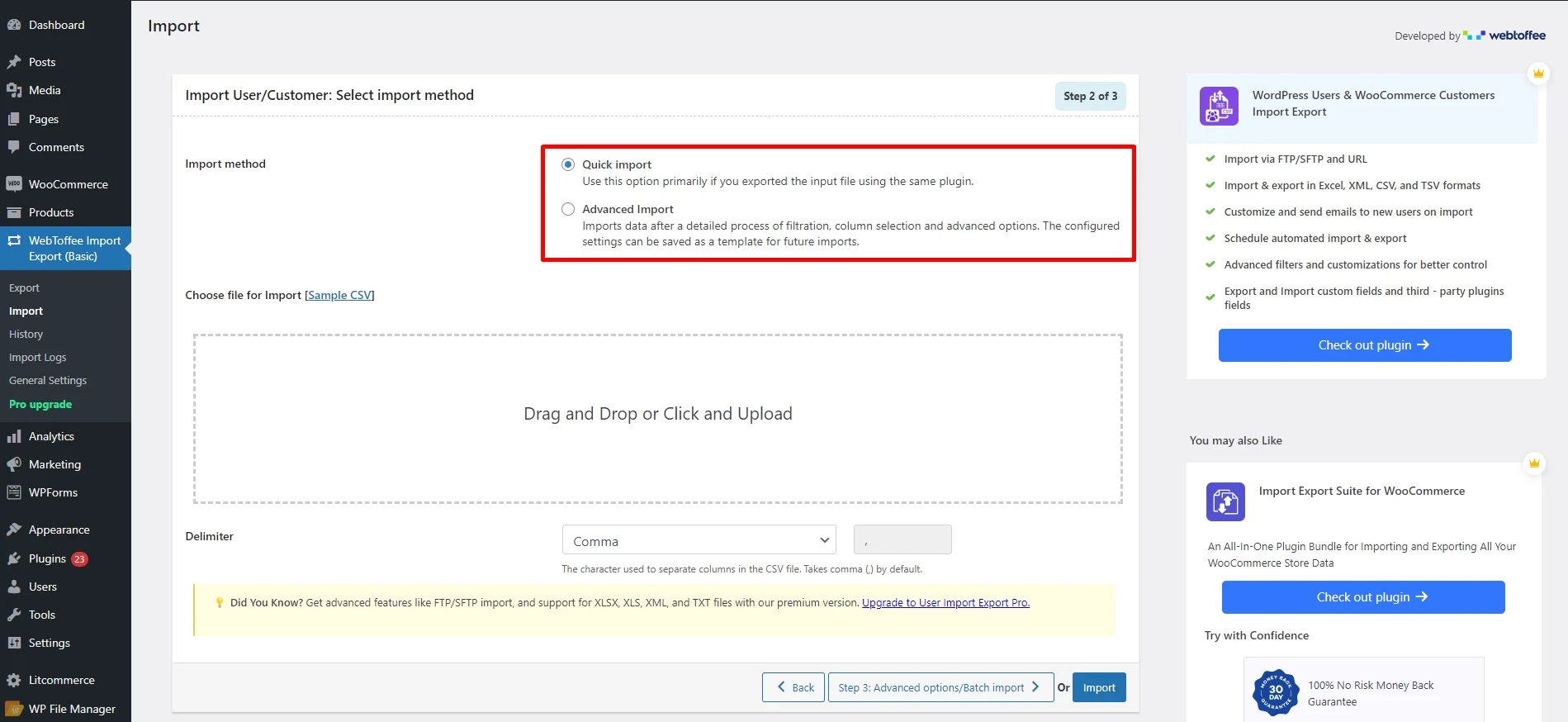Click the WP File Manager folder icon

(x=14, y=709)
